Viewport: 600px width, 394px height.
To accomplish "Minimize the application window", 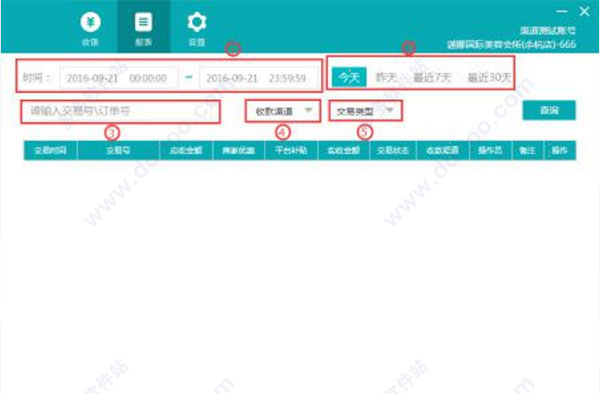I will coord(561,11).
